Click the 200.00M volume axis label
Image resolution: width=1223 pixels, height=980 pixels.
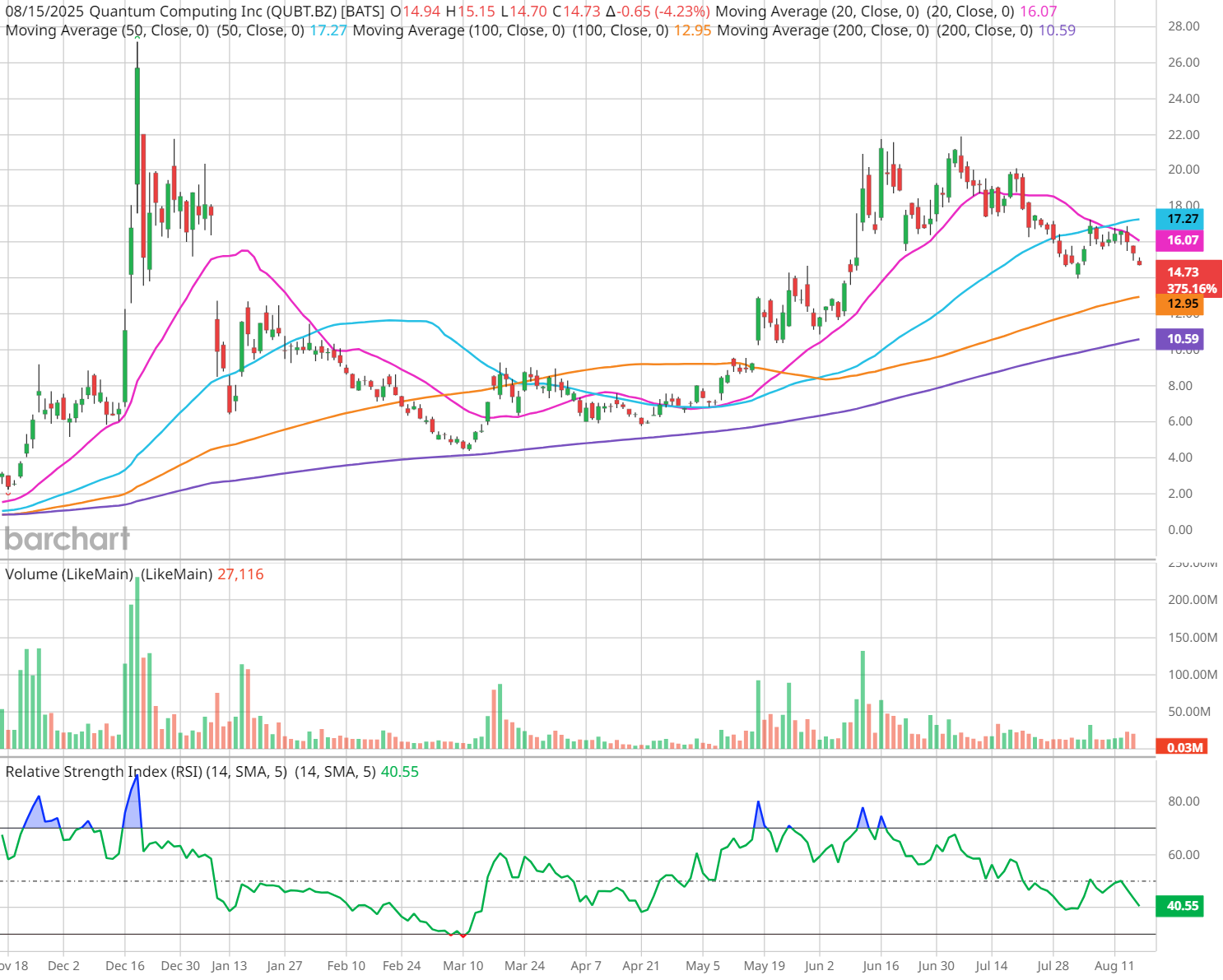click(1193, 600)
